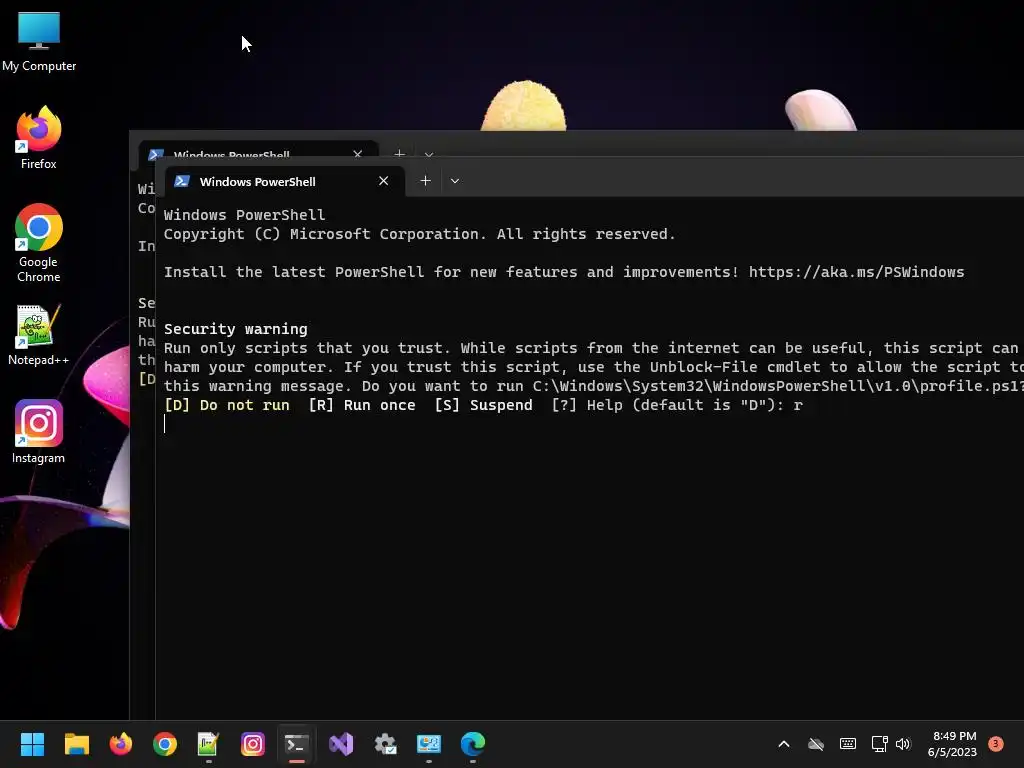Image resolution: width=1024 pixels, height=768 pixels.
Task: Add a new tab in background terminal window
Action: coord(400,153)
